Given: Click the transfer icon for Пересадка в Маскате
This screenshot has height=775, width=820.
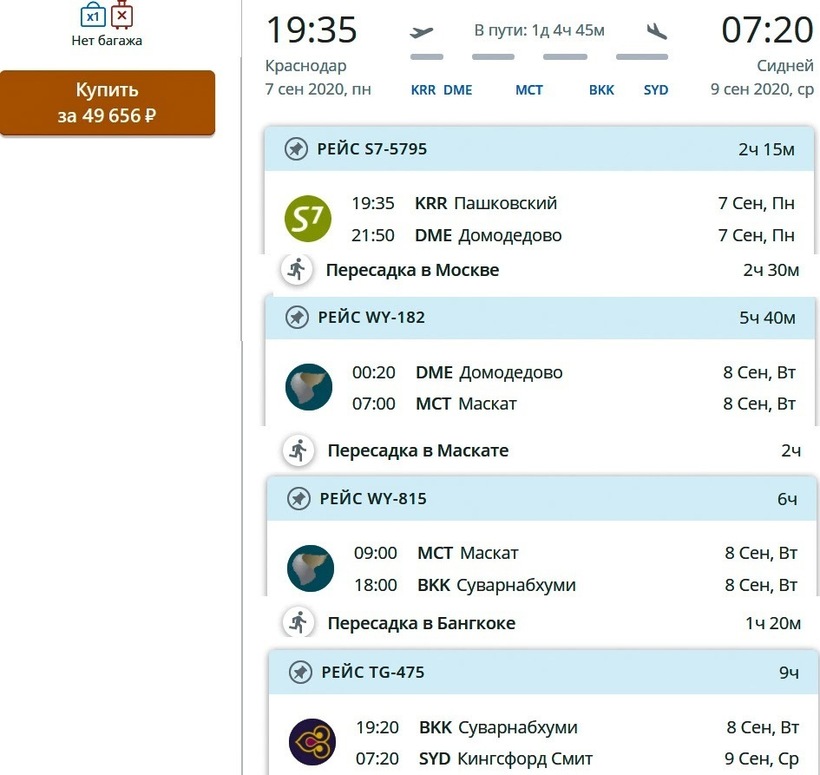Looking at the screenshot, I should tap(298, 450).
